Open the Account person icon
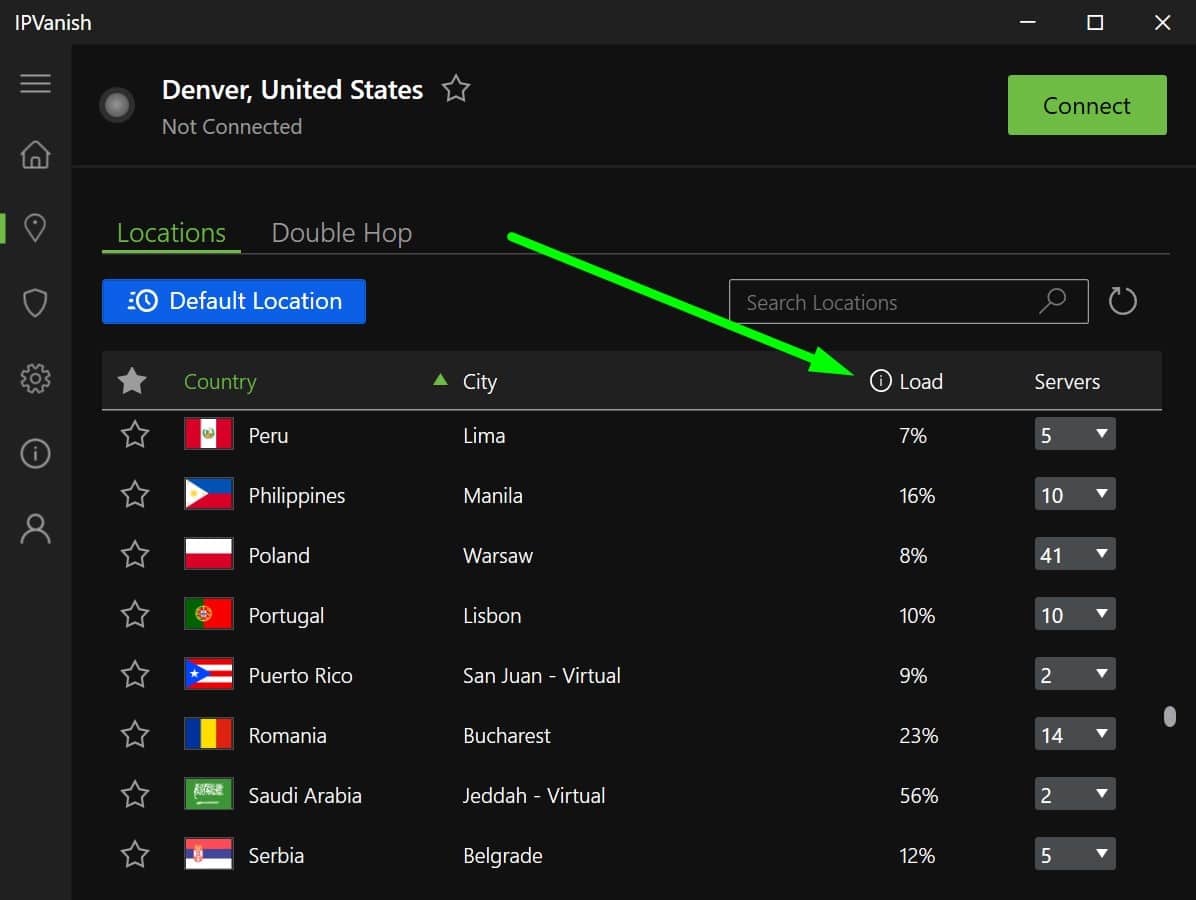 click(35, 529)
